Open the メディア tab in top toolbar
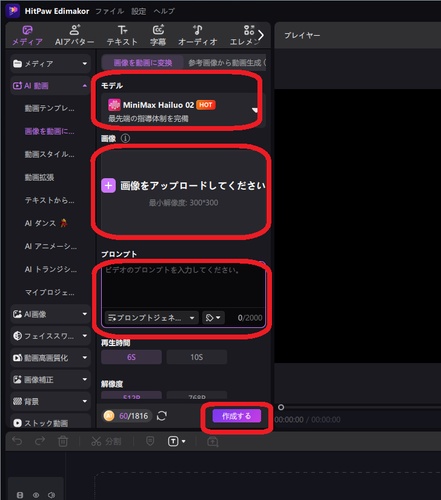Viewport: 441px width, 500px height. coord(27,36)
